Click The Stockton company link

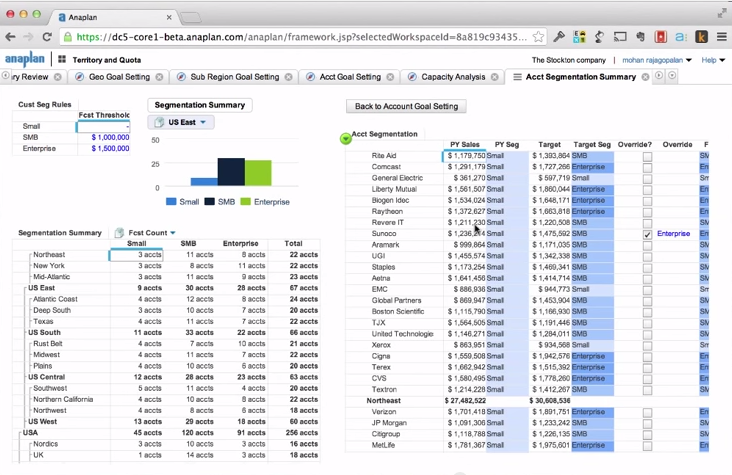coord(569,60)
